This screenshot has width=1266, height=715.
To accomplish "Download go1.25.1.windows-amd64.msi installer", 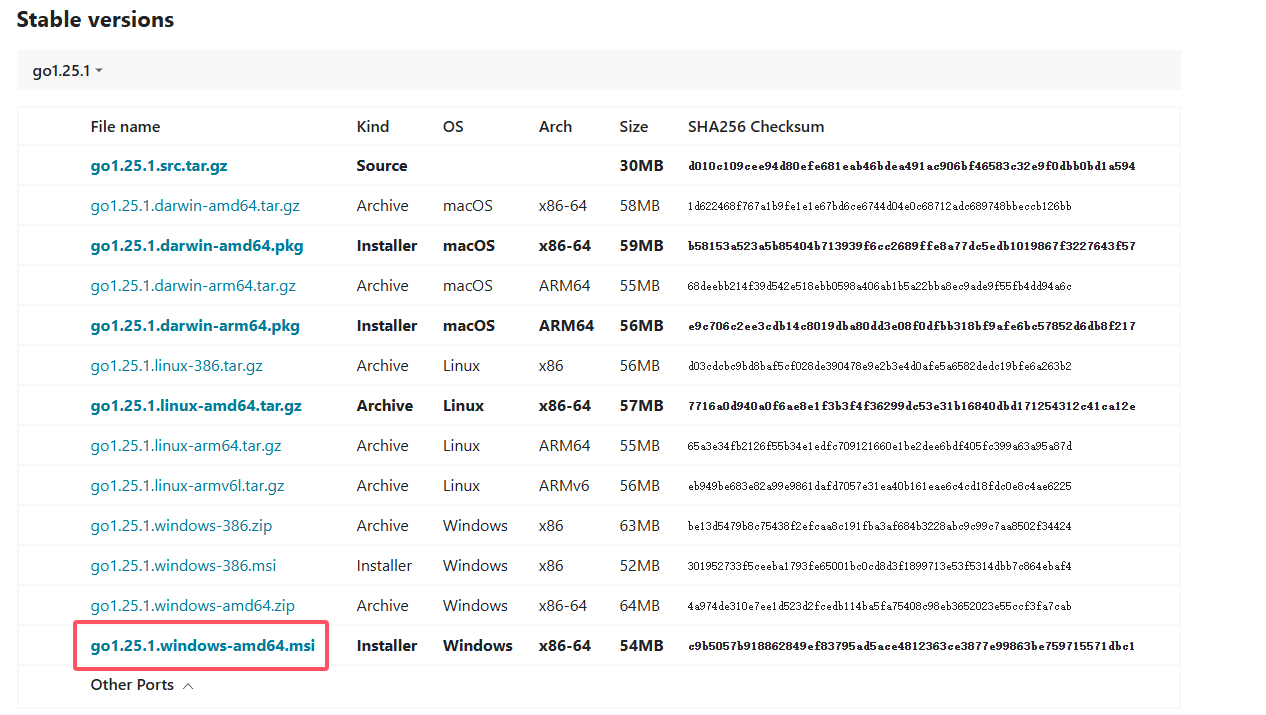I will coord(202,646).
